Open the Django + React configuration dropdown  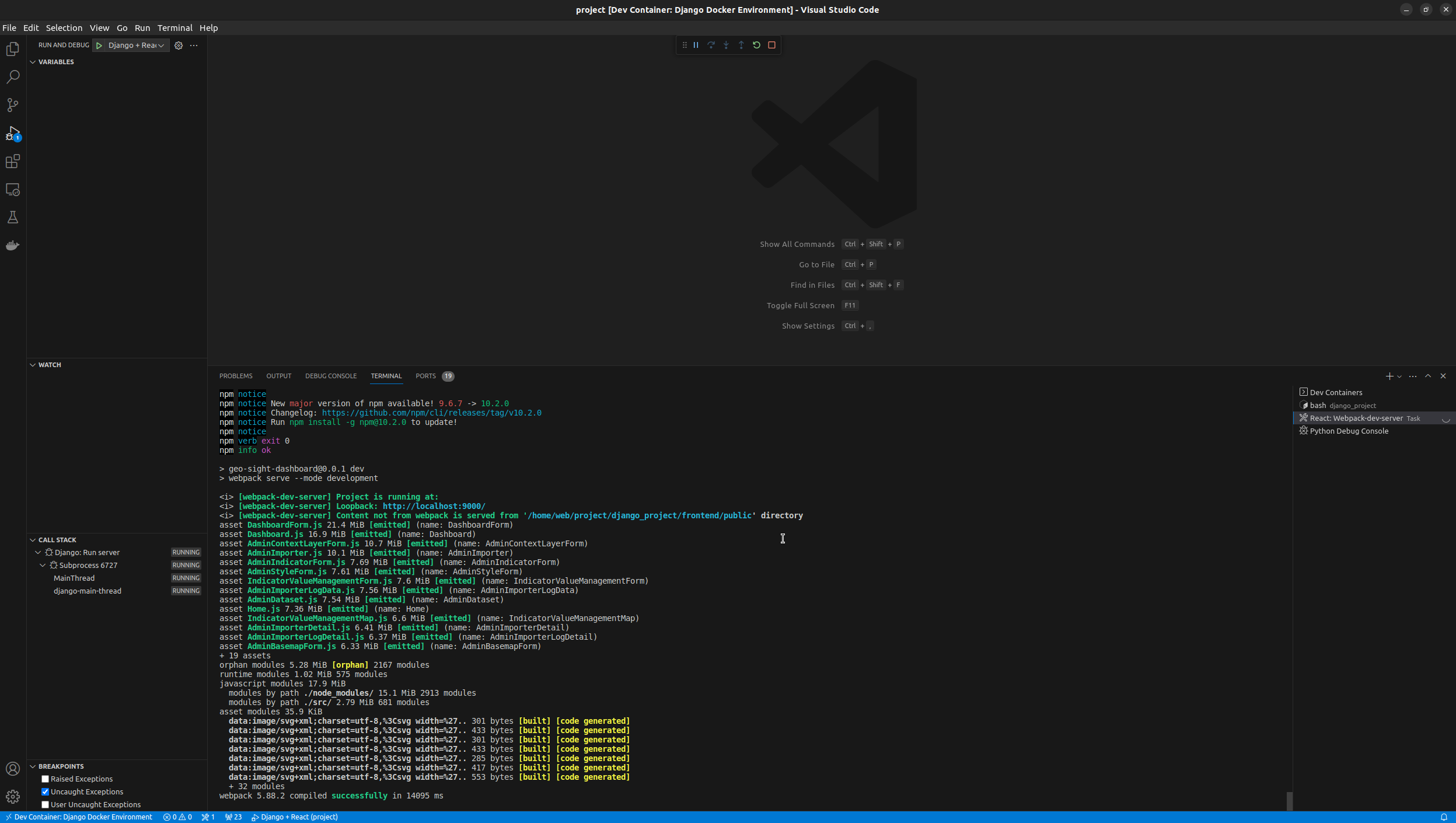137,46
